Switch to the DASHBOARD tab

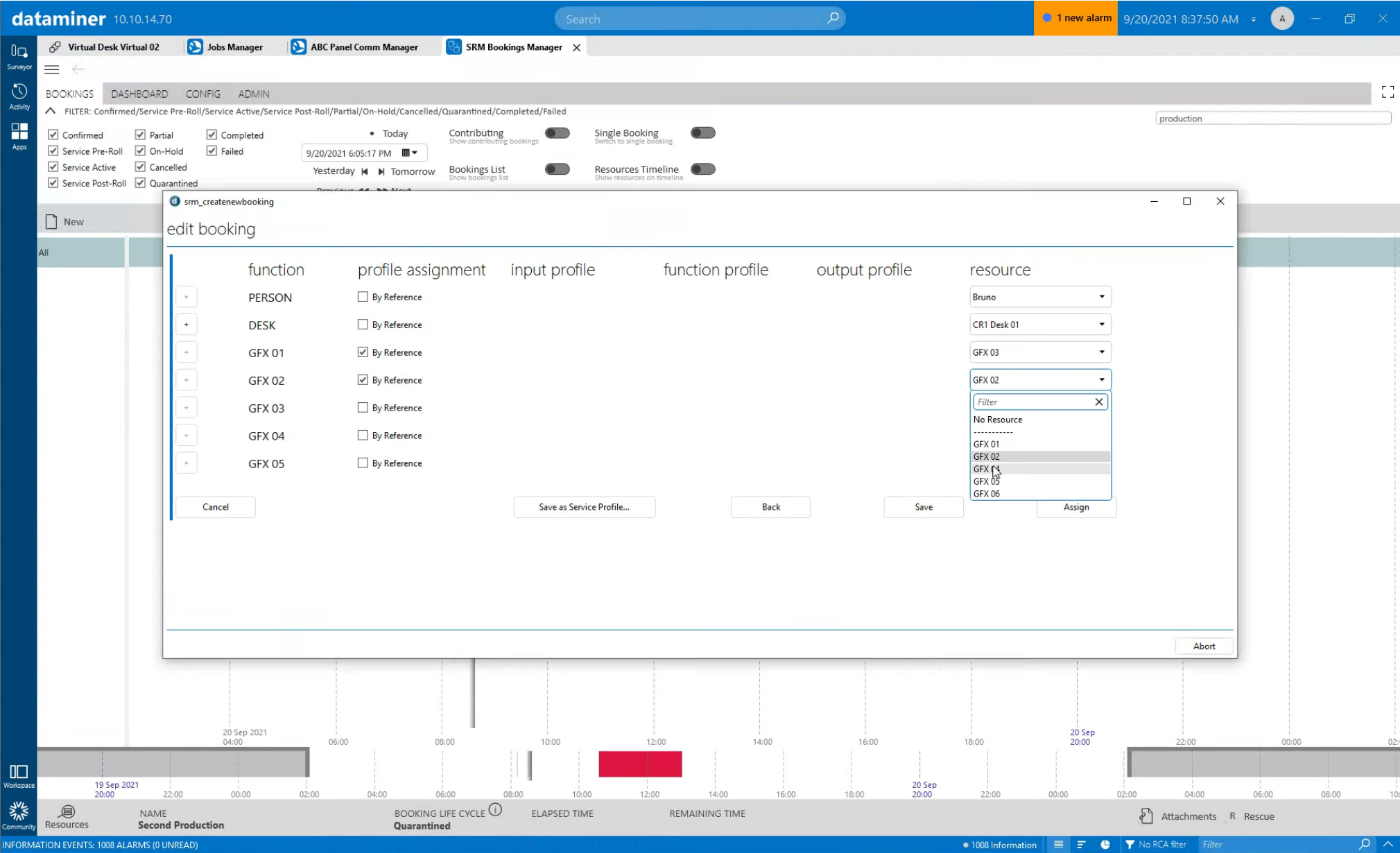coord(139,94)
